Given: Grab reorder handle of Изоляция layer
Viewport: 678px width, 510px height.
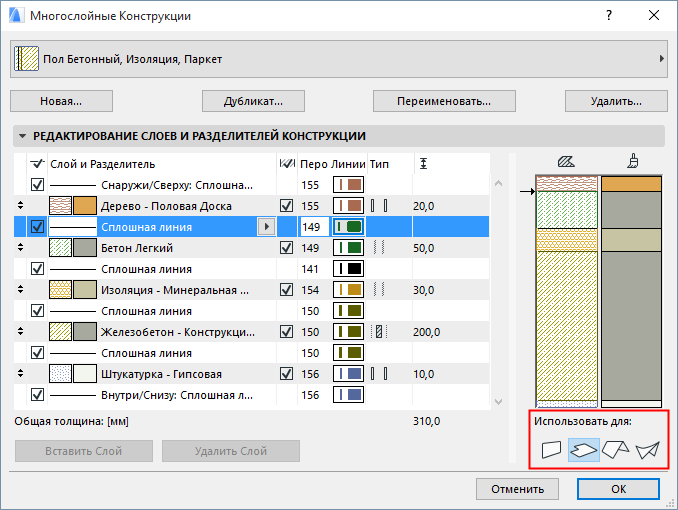Looking at the screenshot, I should point(20,290).
